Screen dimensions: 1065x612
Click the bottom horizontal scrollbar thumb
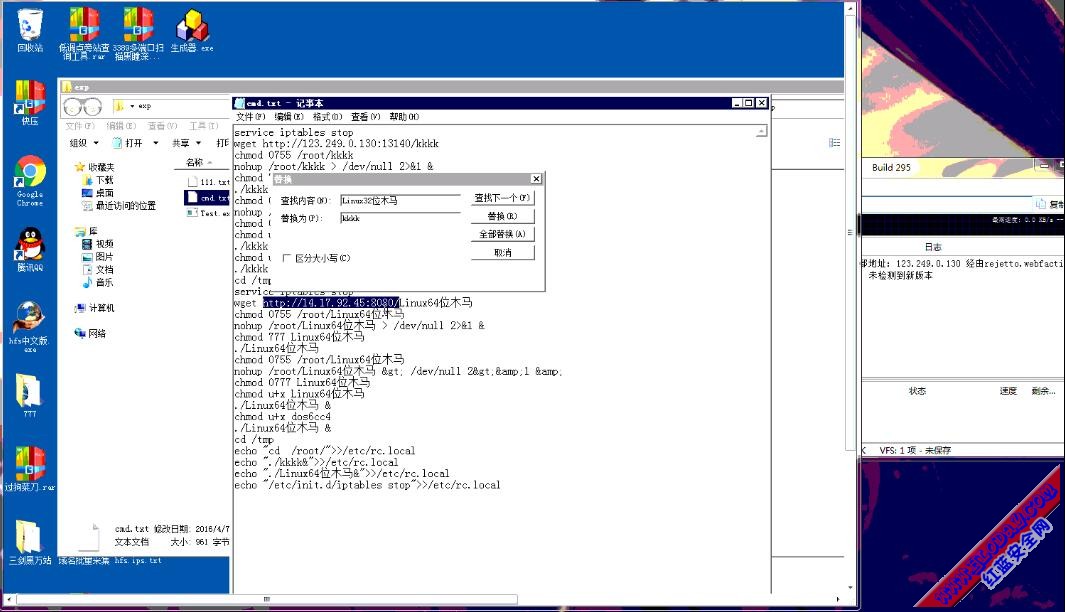[266, 600]
